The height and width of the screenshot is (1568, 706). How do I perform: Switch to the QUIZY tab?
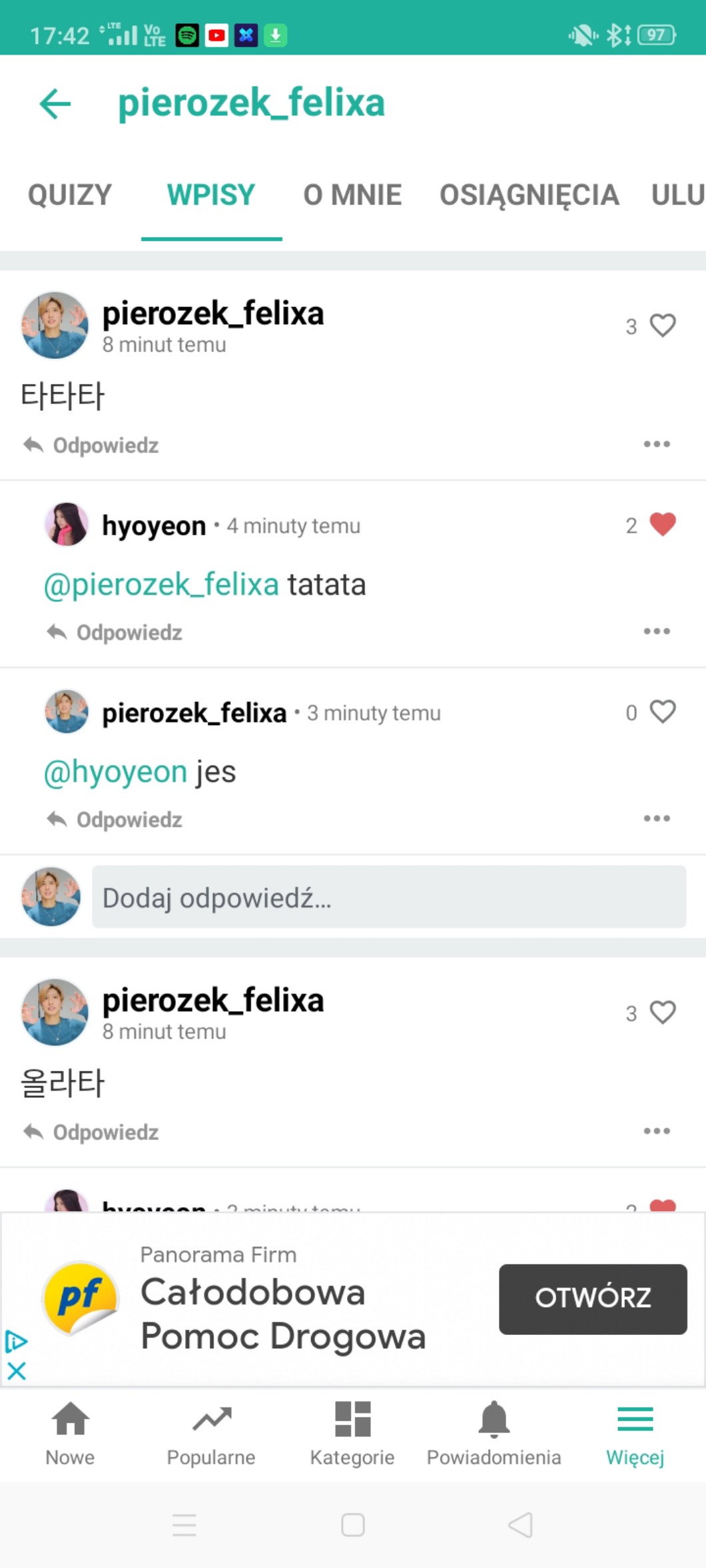click(70, 195)
